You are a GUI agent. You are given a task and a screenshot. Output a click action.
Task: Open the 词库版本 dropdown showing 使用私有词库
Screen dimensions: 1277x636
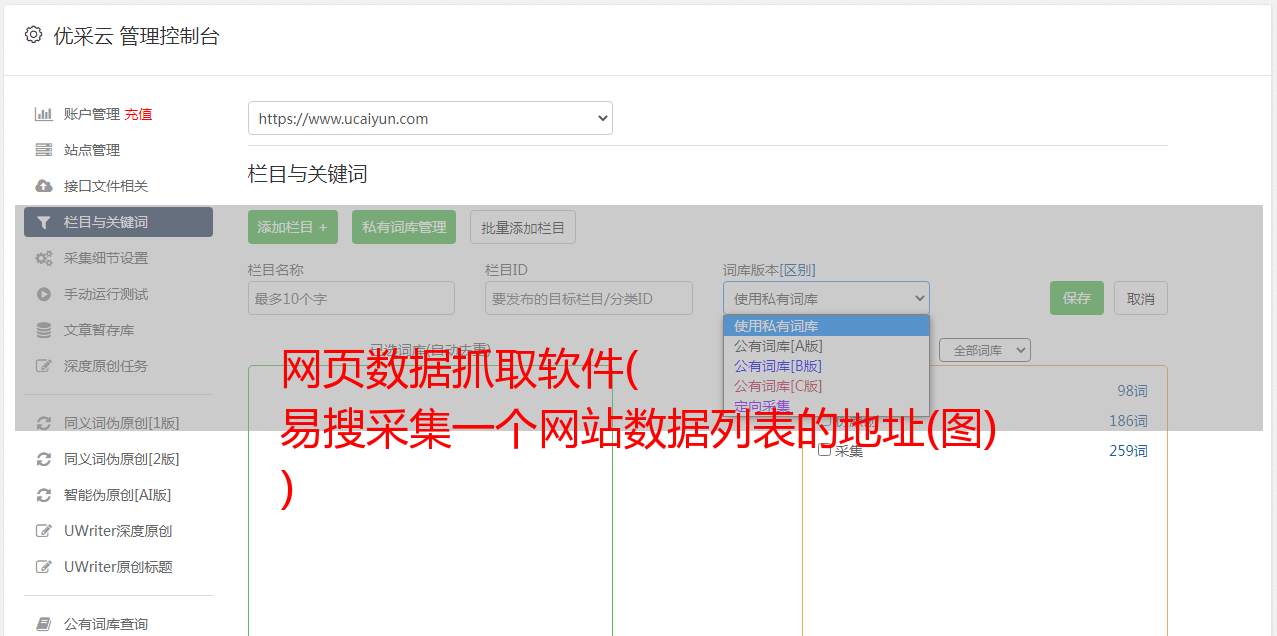coord(826,298)
